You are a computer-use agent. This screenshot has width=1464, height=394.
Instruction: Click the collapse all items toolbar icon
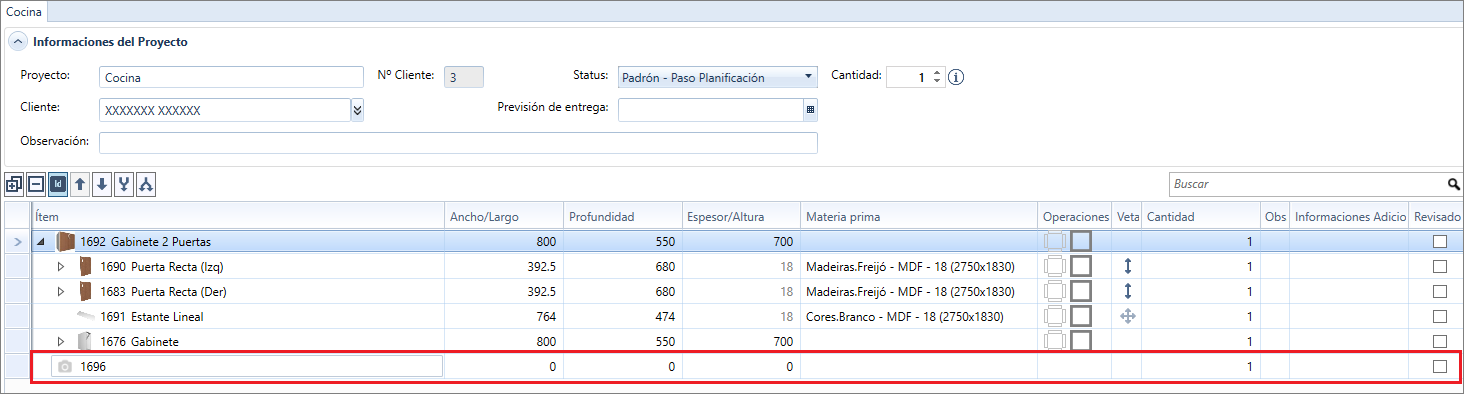tap(35, 185)
